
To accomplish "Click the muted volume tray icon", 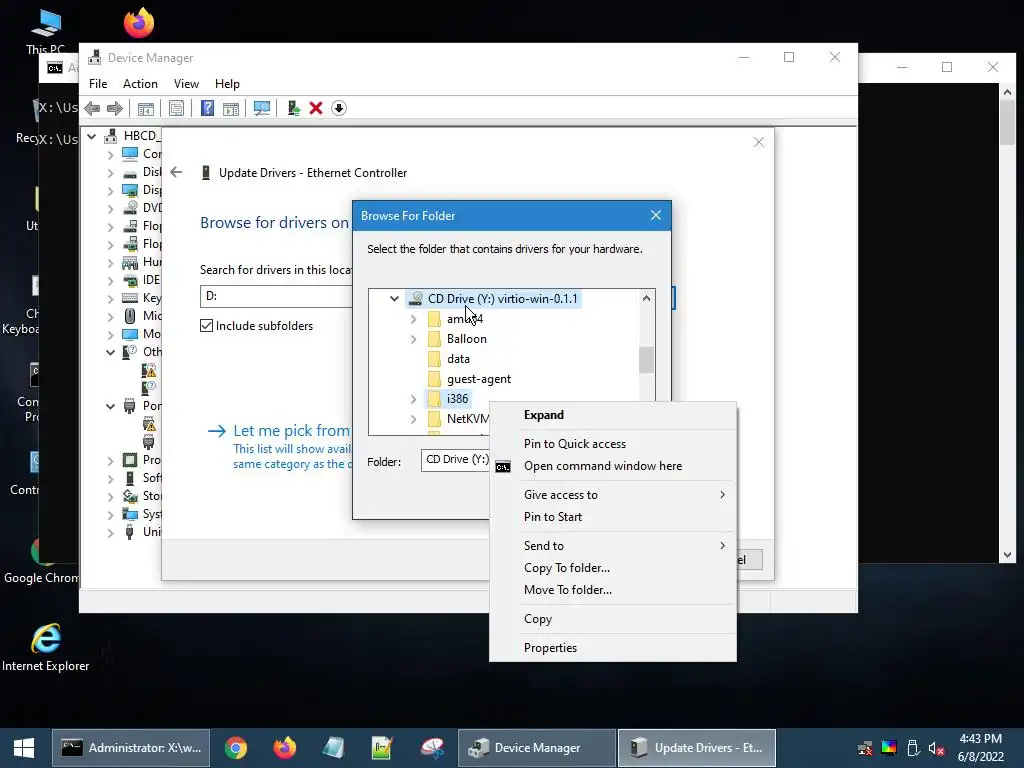I will coord(936,748).
